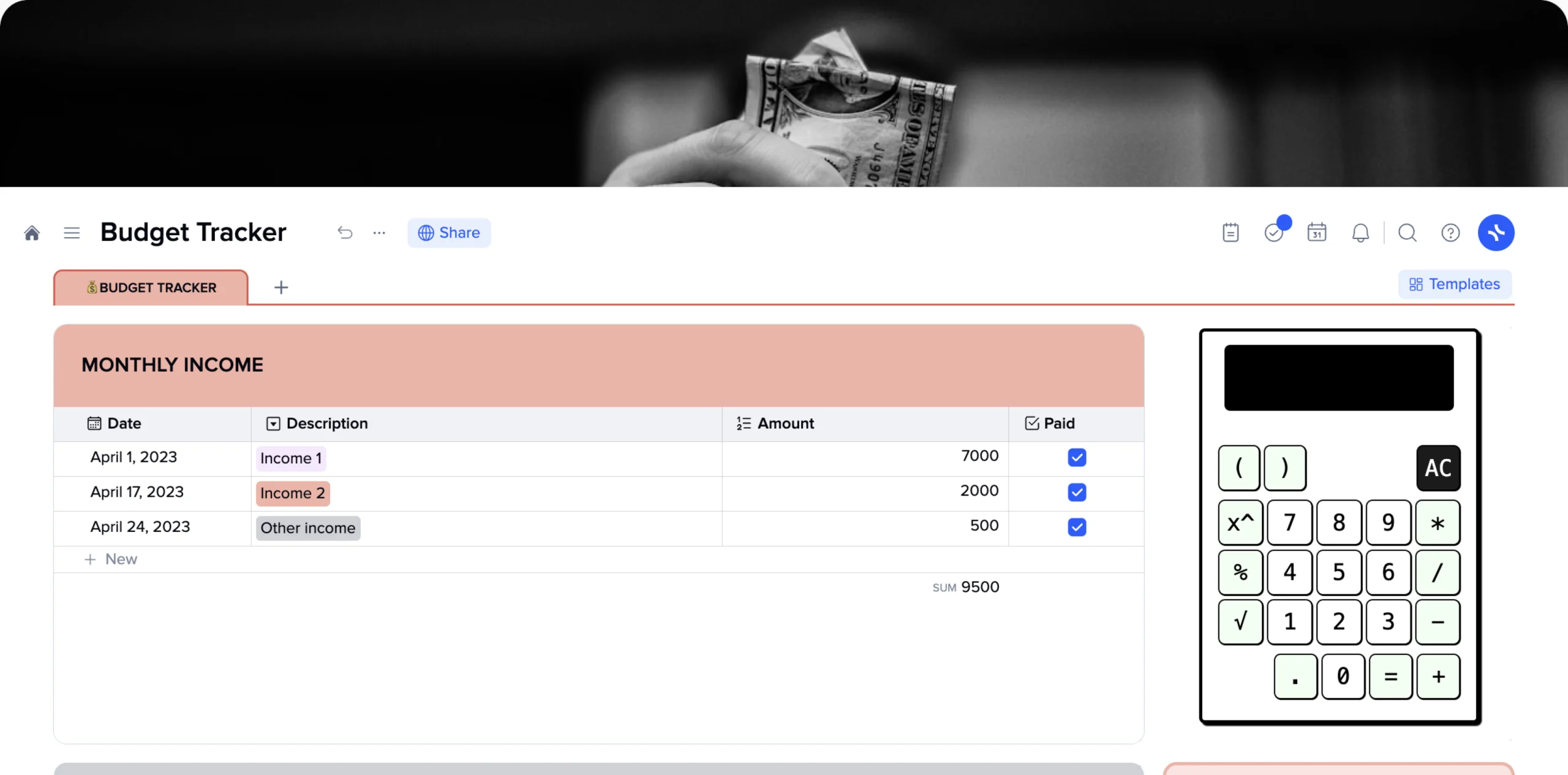Open the Share menu
1568x775 pixels.
448,232
